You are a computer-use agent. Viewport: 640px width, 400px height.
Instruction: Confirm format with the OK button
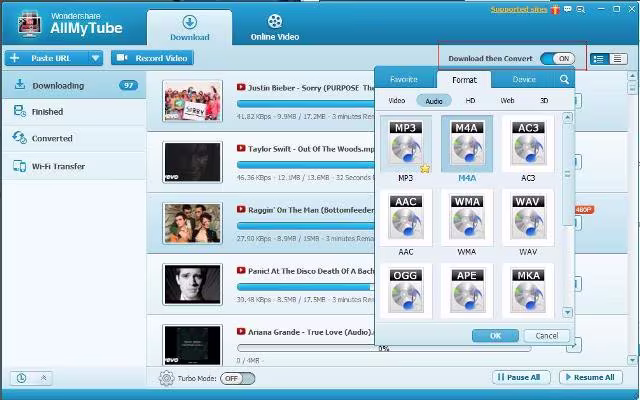pos(496,336)
